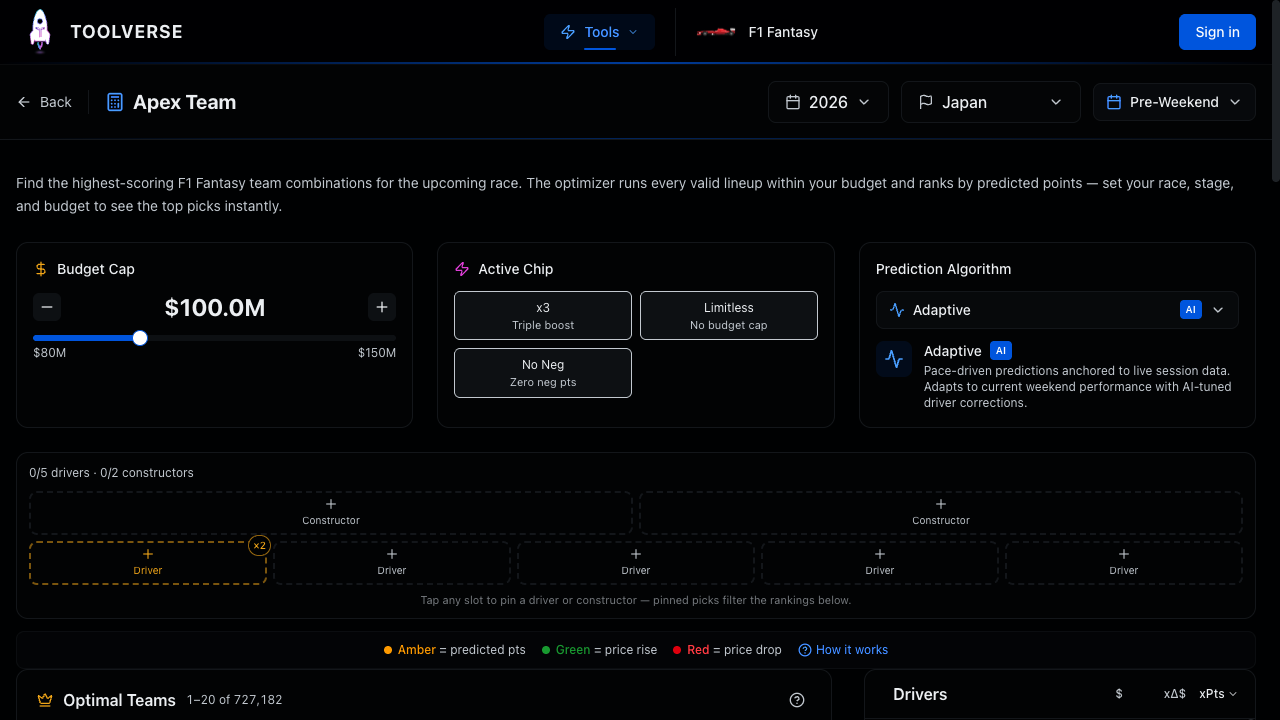Image resolution: width=1280 pixels, height=720 pixels.
Task: Click the Active Chip lightning icon
Action: 462,269
